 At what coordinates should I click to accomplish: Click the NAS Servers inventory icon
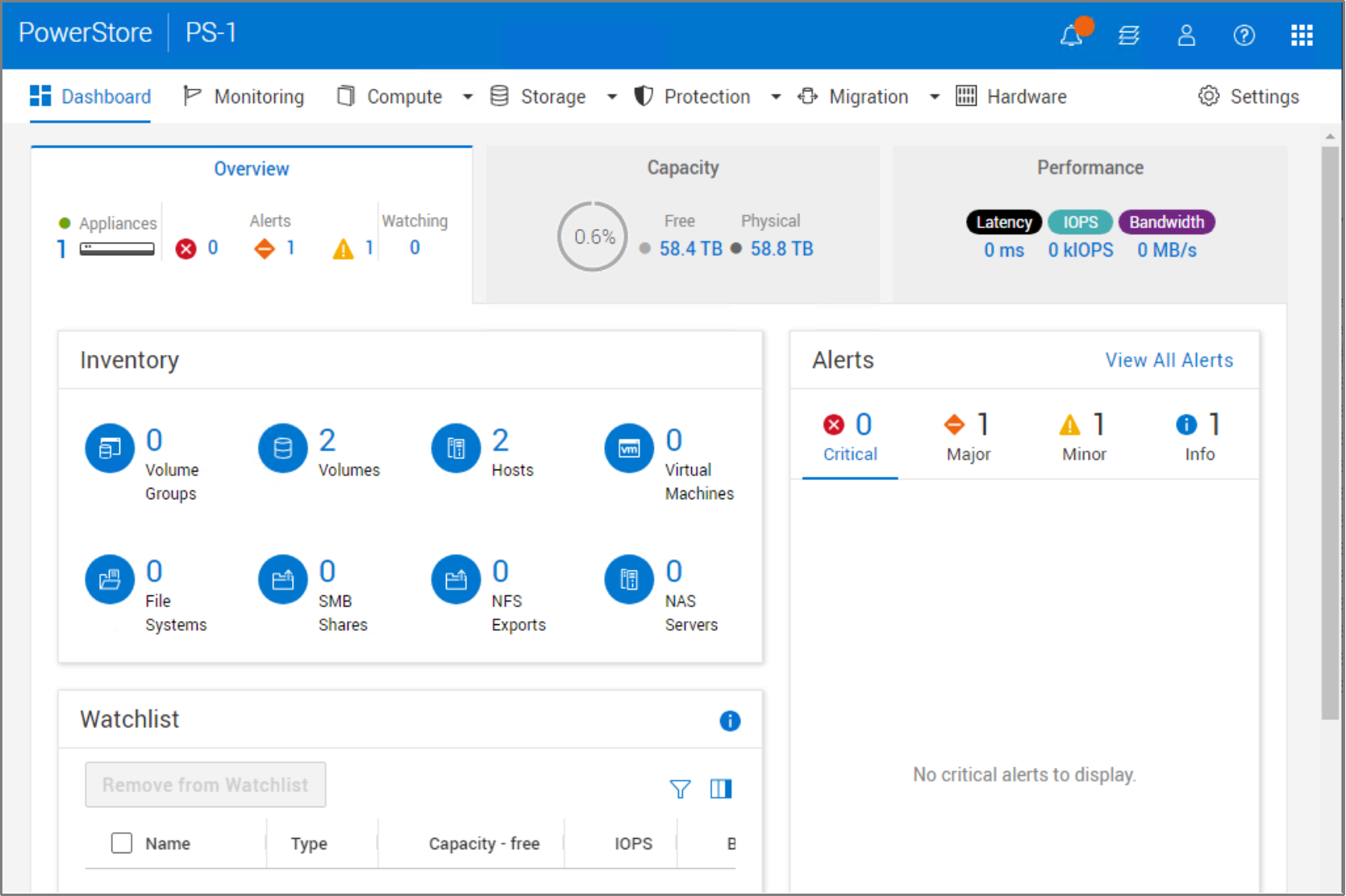click(629, 579)
